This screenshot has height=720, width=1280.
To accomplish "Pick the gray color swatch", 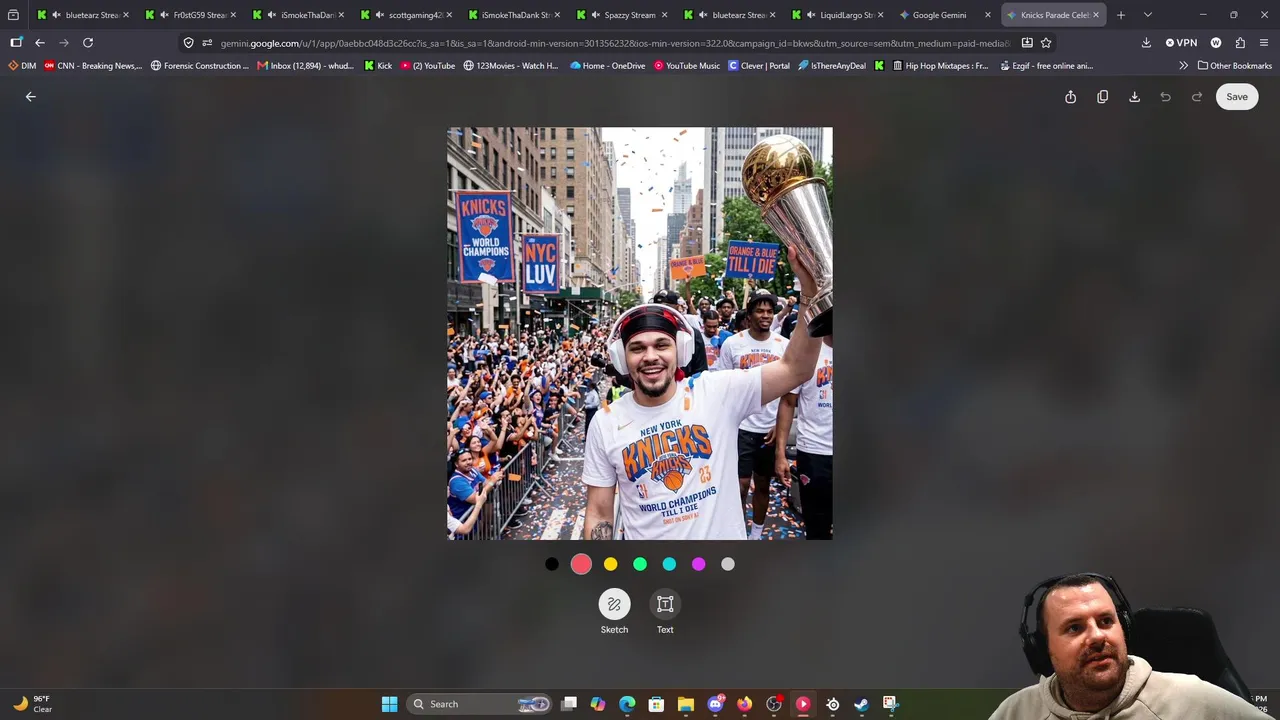I will click(x=728, y=564).
